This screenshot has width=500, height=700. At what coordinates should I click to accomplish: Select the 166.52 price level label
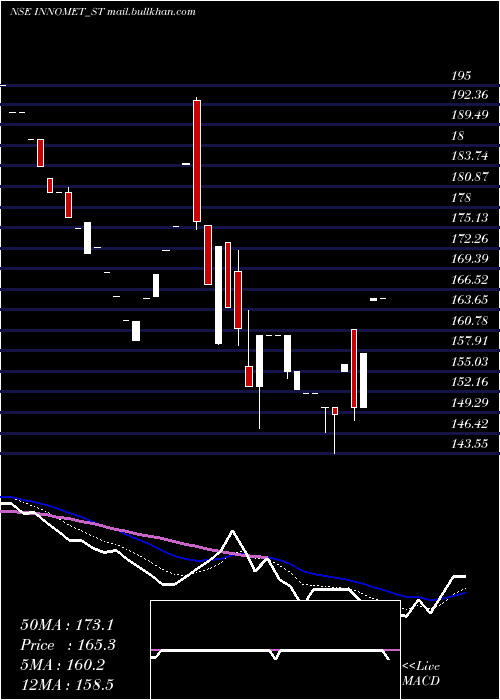click(x=470, y=279)
